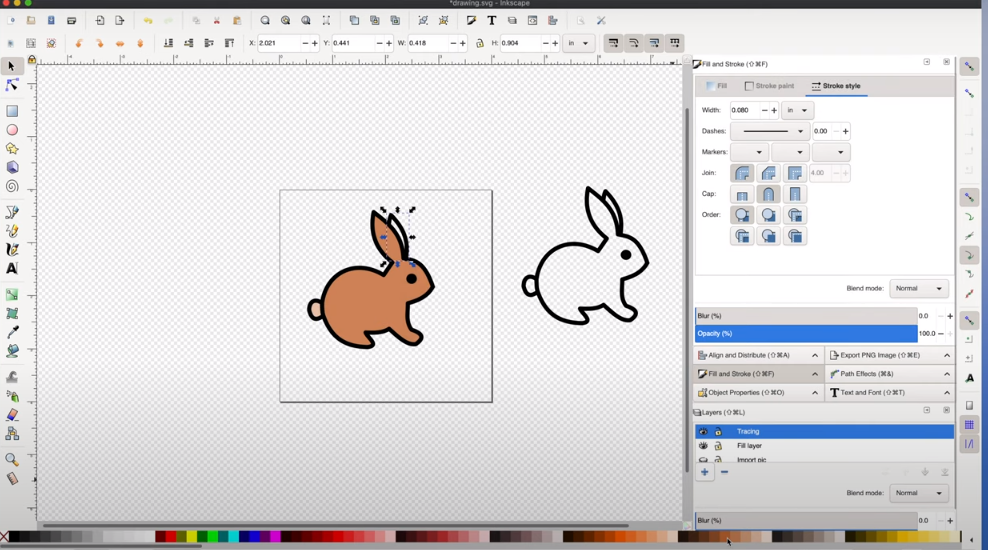Pick the Dropper color picker tool
Image resolution: width=988 pixels, height=550 pixels.
(x=11, y=332)
